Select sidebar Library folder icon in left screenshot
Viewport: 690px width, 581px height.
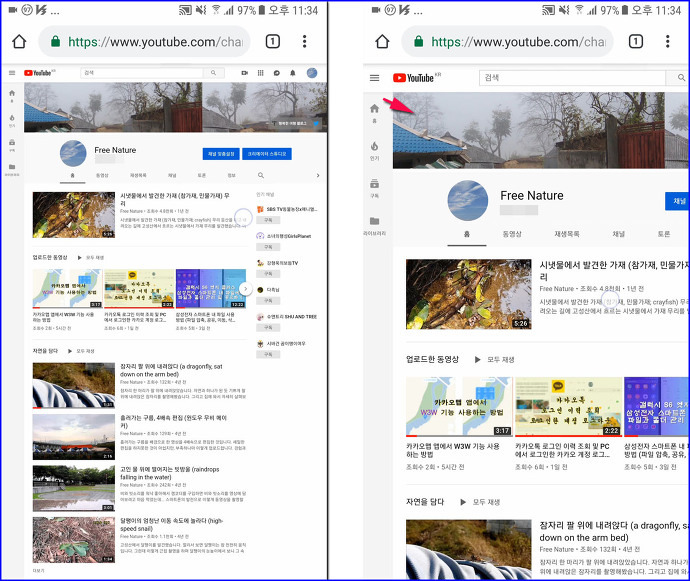click(x=12, y=169)
